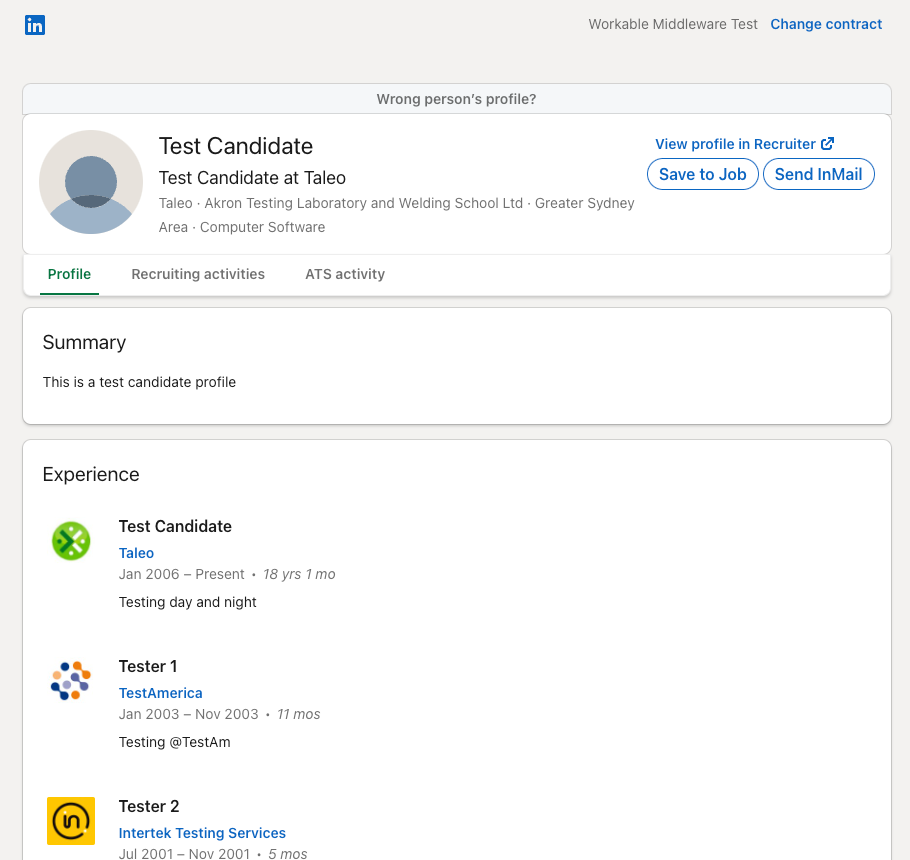Open the TestAmerica company link
910x860 pixels.
coord(161,693)
